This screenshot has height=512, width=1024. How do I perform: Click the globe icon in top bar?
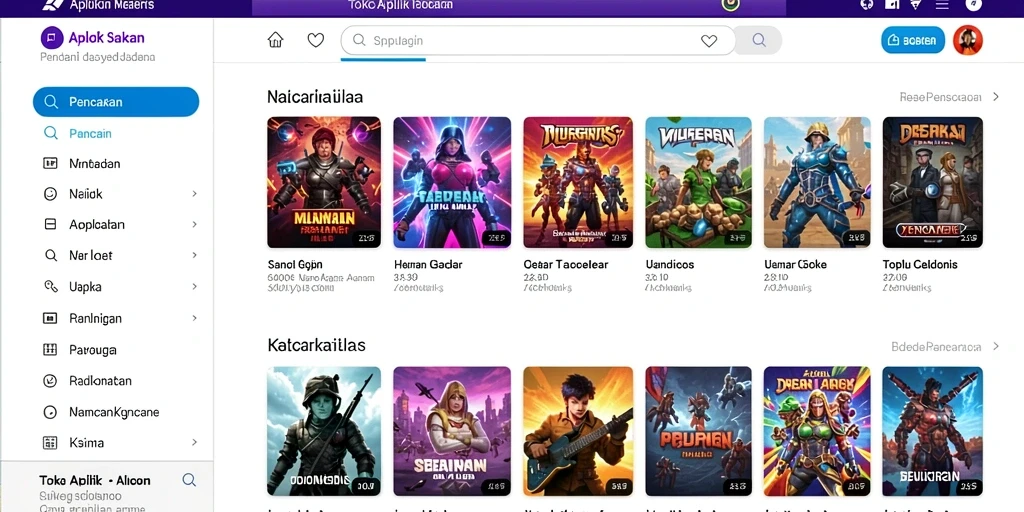[867, 5]
